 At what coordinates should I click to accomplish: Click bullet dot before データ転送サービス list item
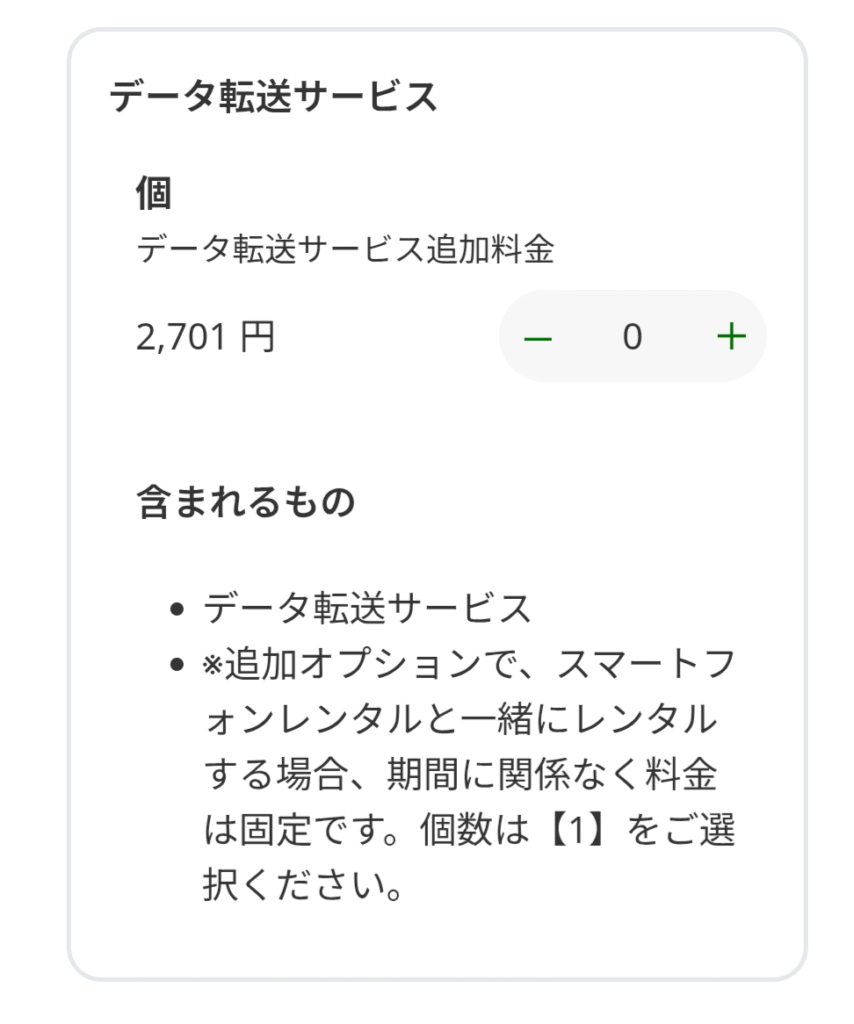coord(176,610)
